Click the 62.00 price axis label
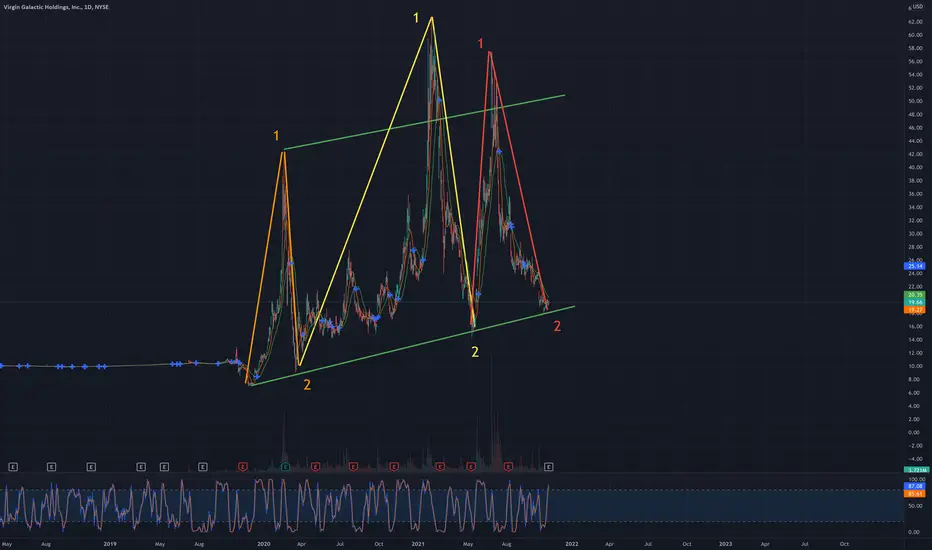 [915, 21]
